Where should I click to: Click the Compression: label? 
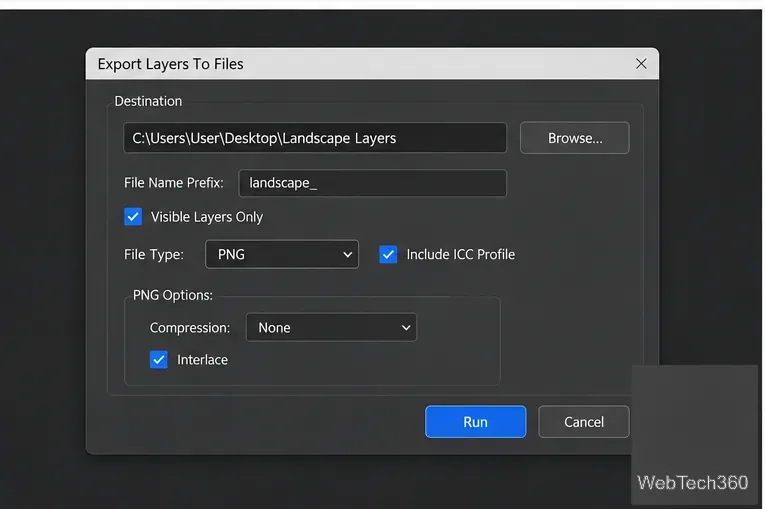click(190, 327)
